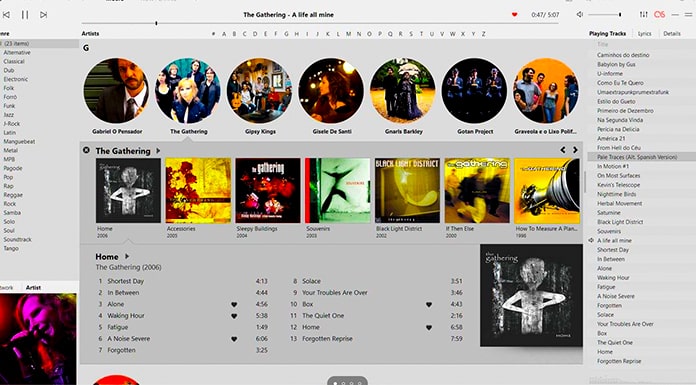Close The Gathering artist panel
This screenshot has width=696, height=385.
(x=86, y=151)
